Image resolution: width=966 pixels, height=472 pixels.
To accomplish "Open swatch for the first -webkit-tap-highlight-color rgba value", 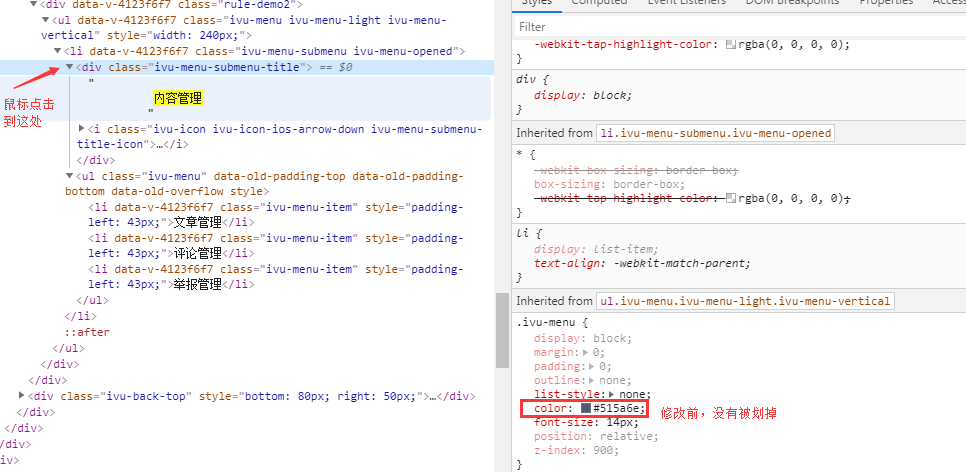I will [731, 44].
